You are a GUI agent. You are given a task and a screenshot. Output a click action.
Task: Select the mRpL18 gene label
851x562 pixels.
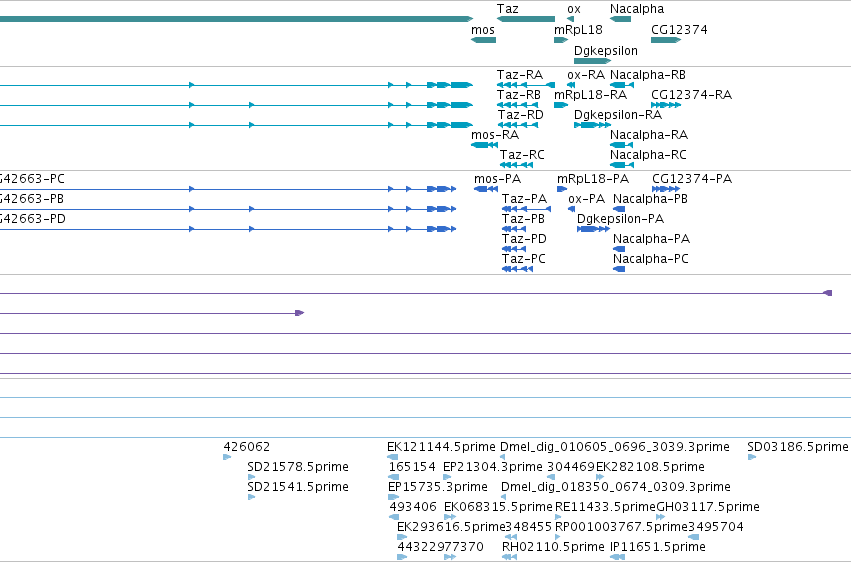[578, 29]
